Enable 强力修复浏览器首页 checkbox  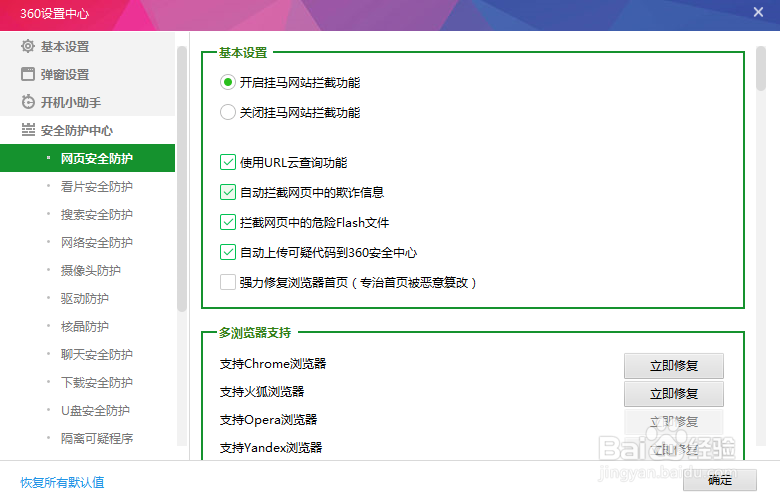(x=228, y=282)
